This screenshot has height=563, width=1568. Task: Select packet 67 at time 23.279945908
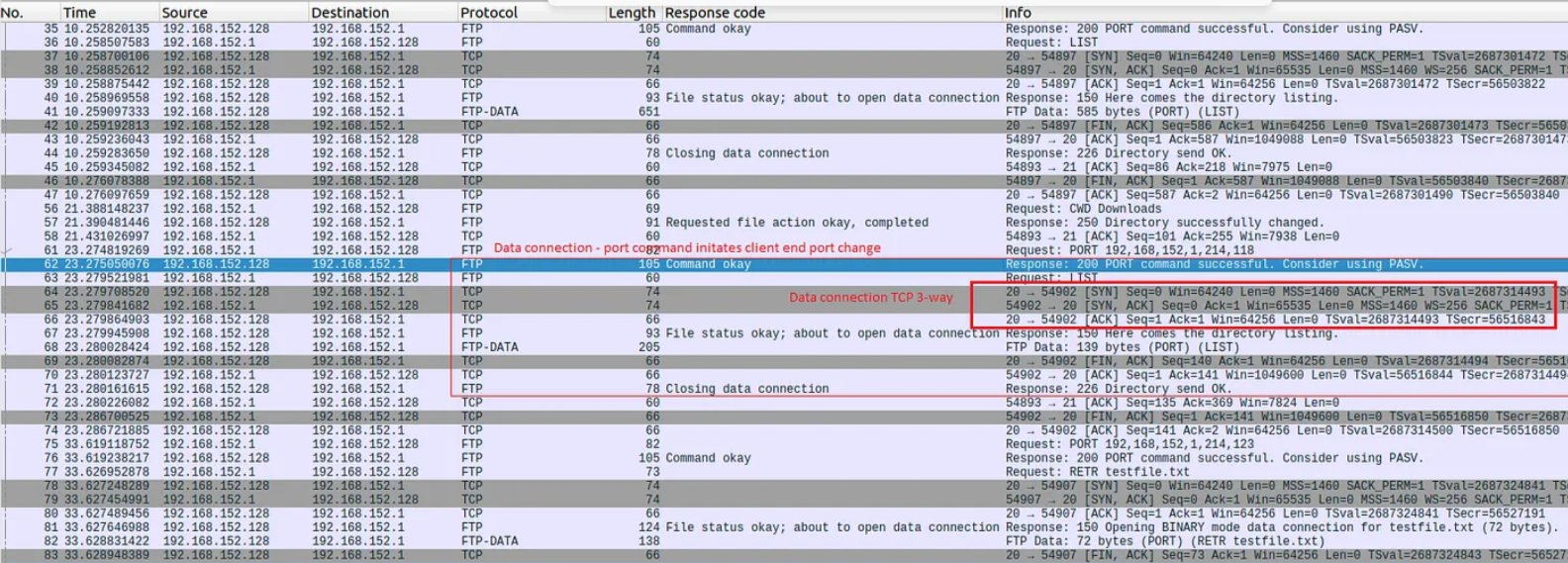[x=784, y=333]
